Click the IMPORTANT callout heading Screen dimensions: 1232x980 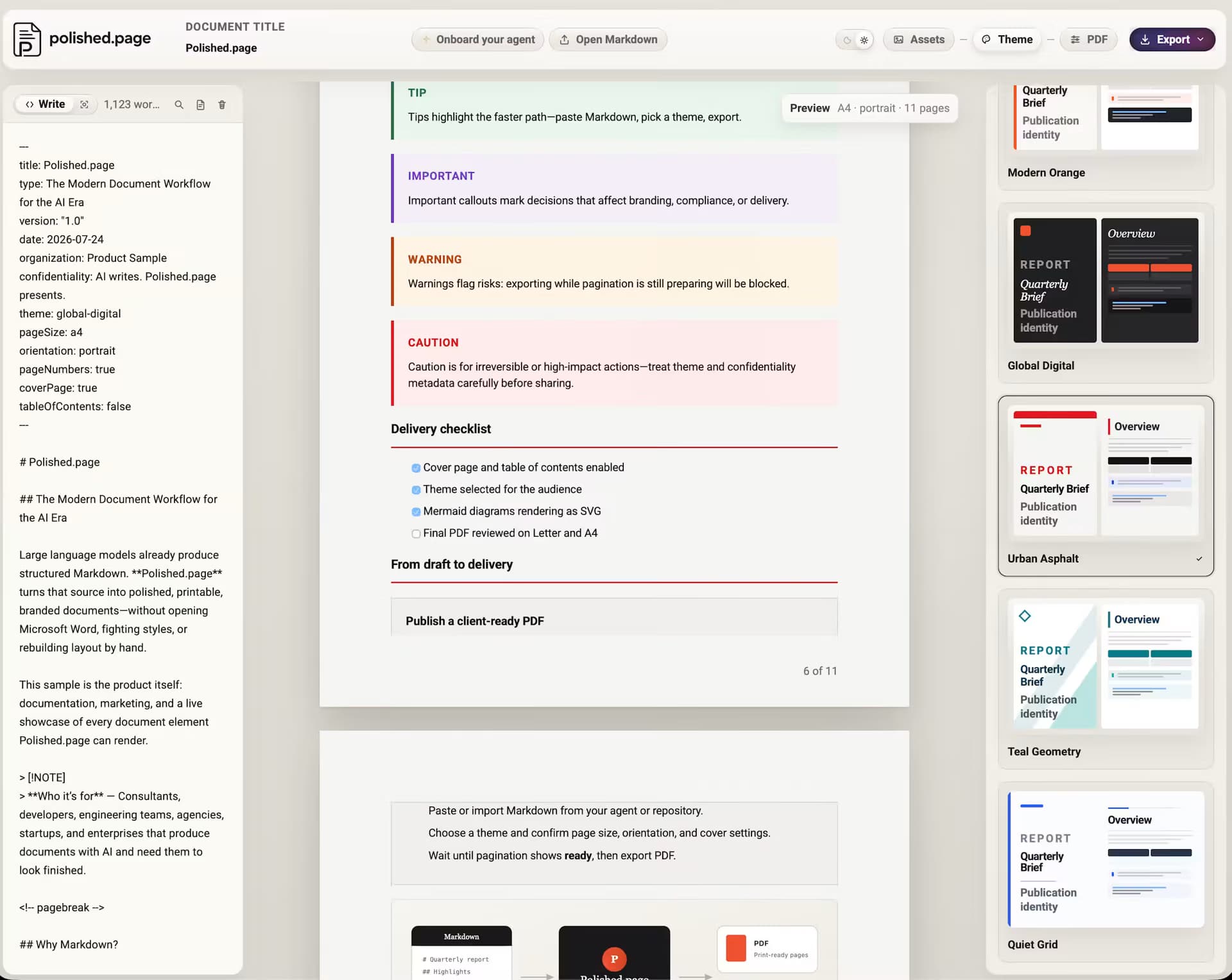(441, 176)
